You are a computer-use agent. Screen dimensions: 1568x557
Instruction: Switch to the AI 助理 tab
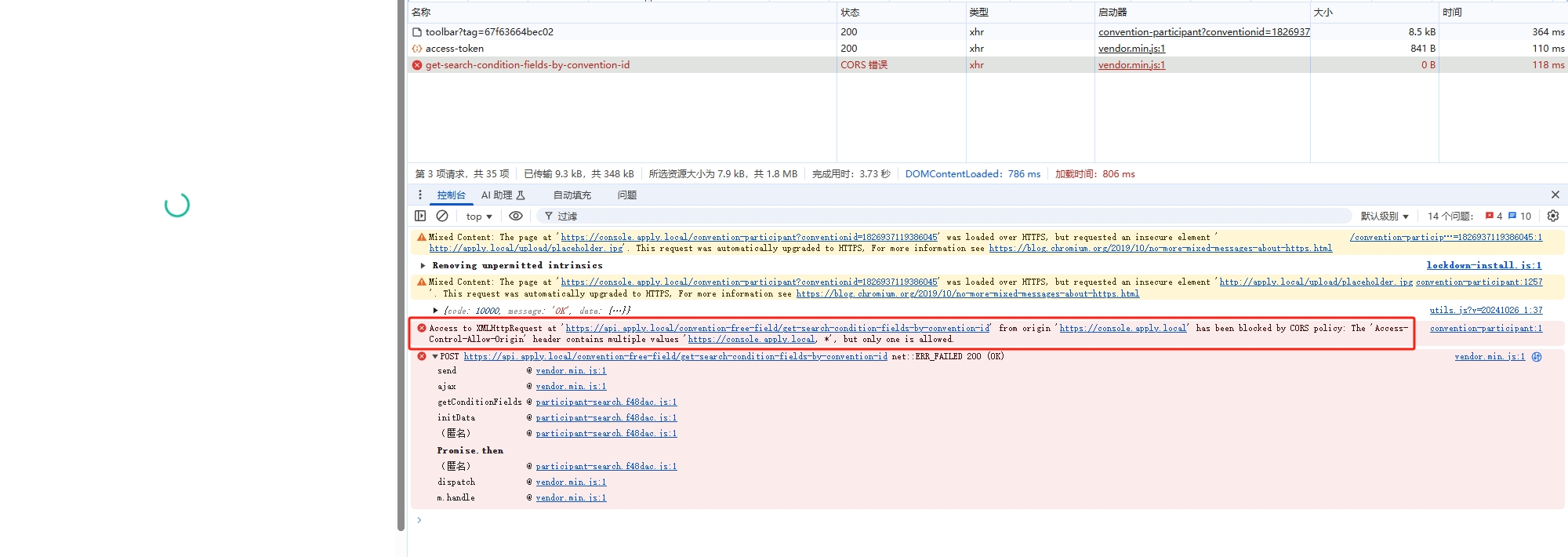coord(503,195)
